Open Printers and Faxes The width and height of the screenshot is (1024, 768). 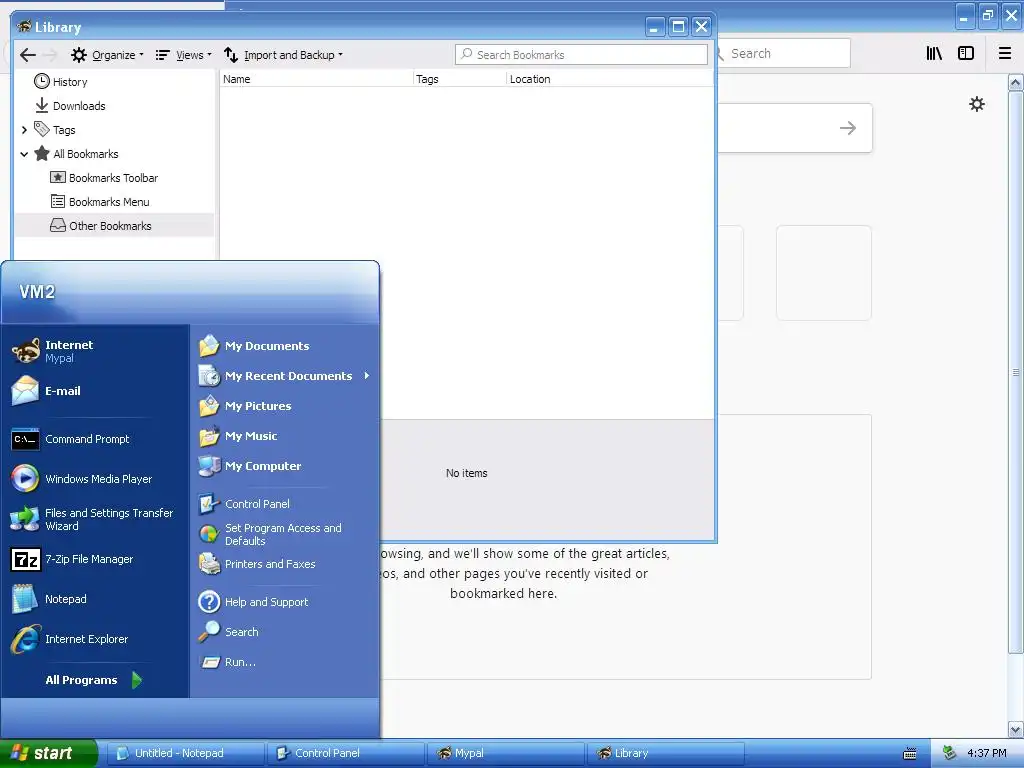click(x=257, y=564)
